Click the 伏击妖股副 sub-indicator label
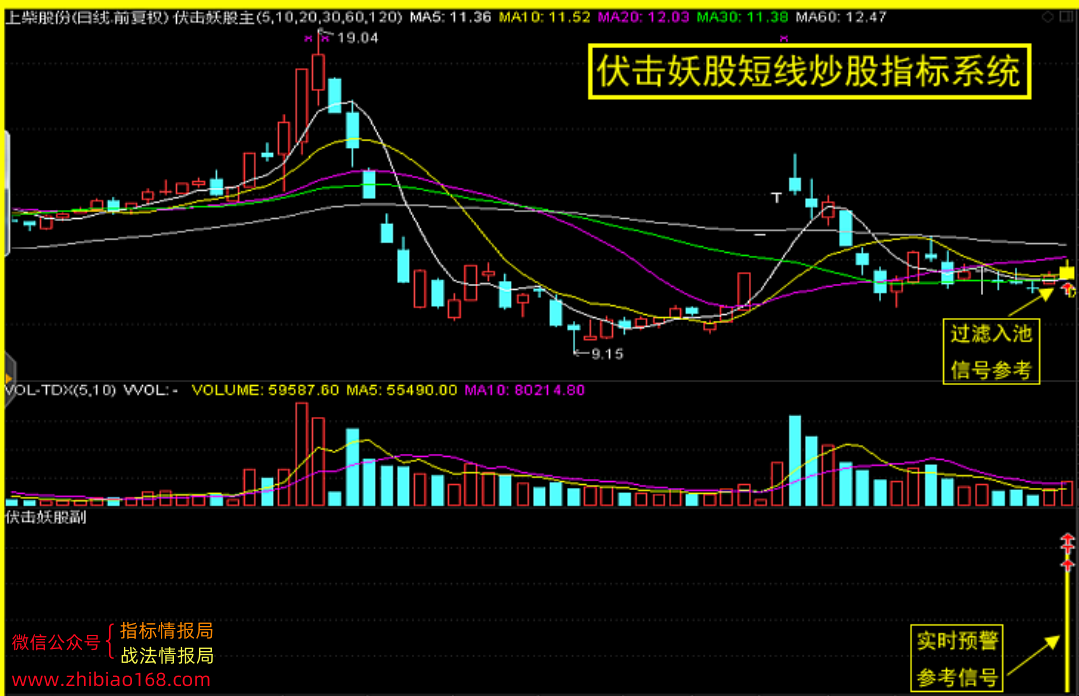This screenshot has width=1079, height=696. [x=46, y=517]
